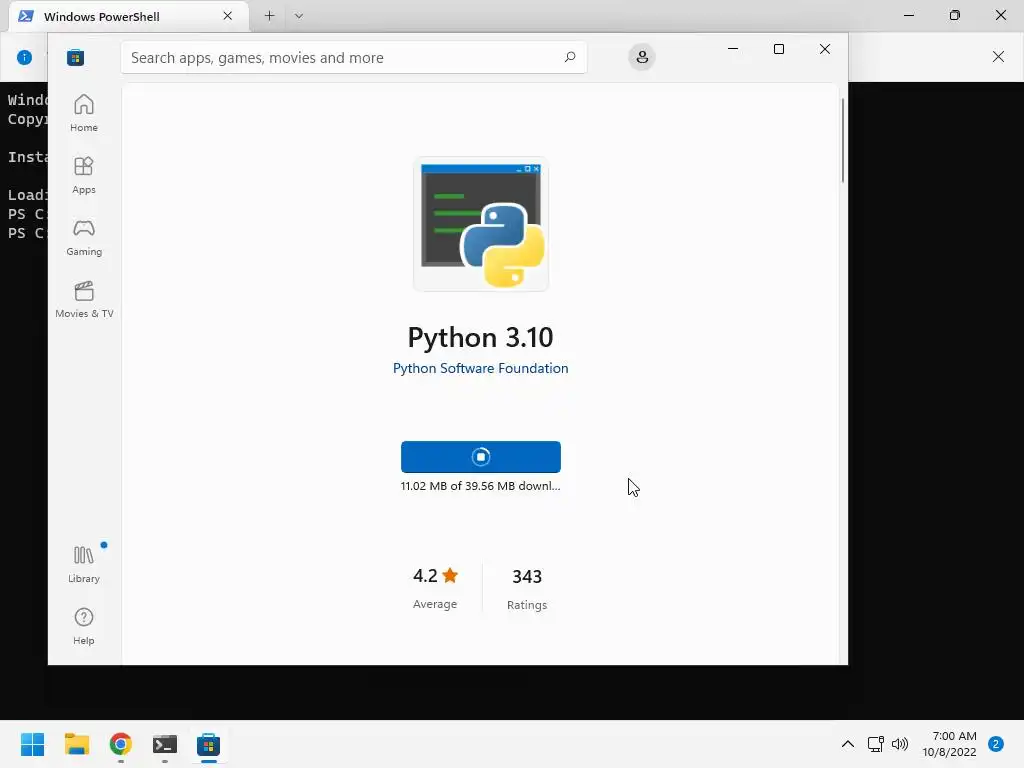Close the Windows PowerShell tab

point(227,16)
